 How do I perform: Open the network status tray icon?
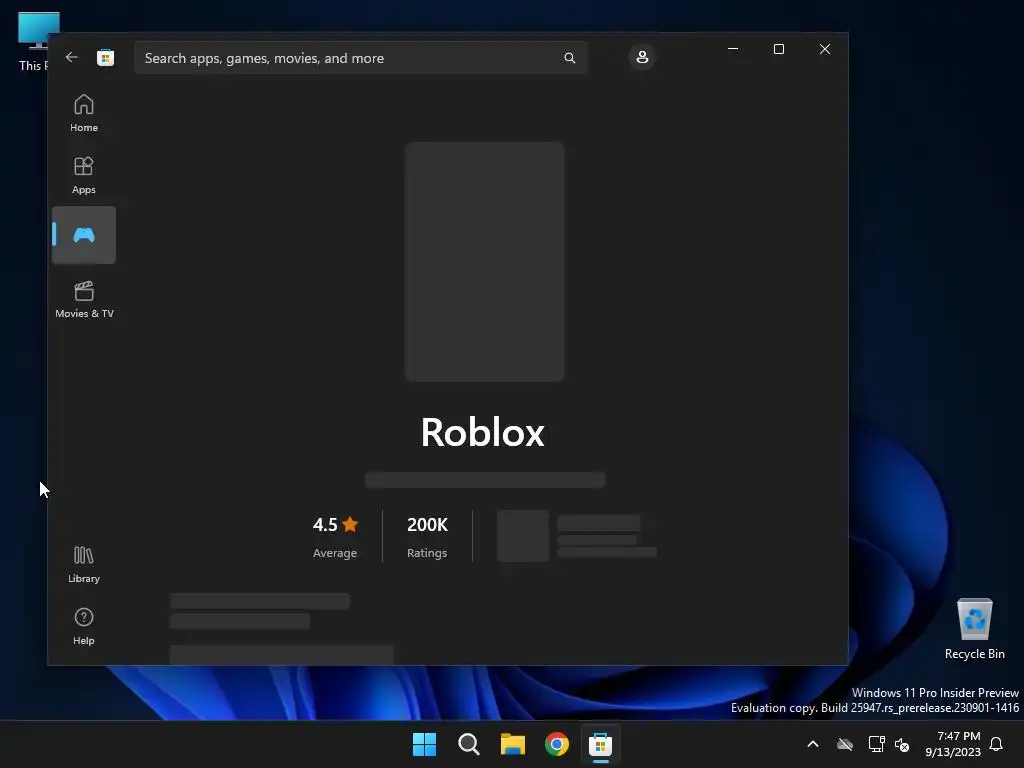876,744
